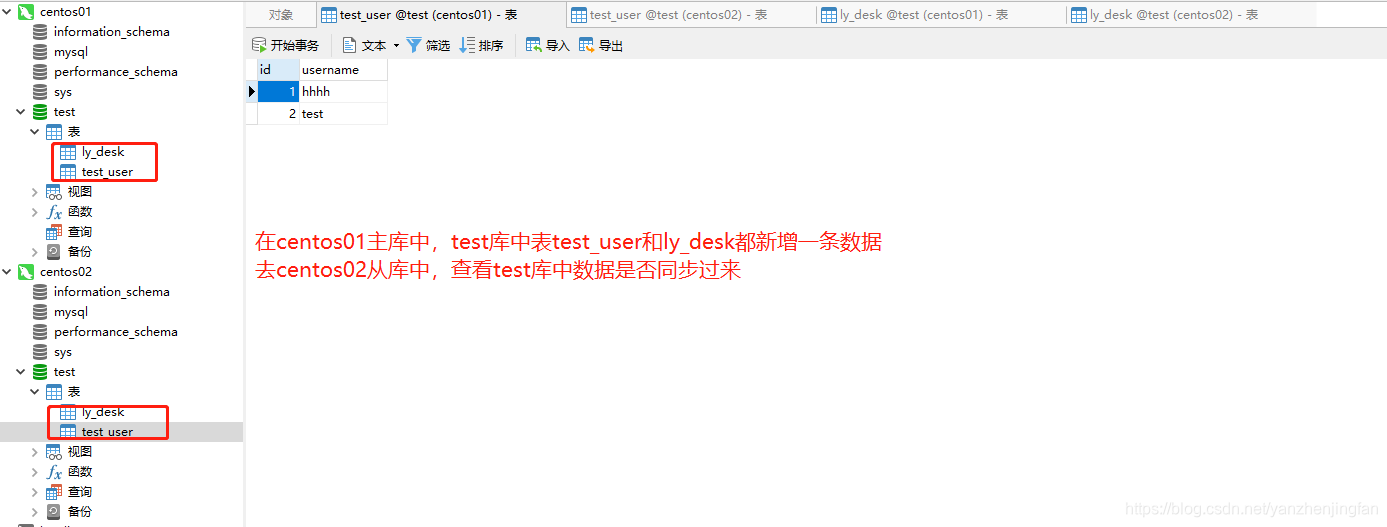The image size is (1387, 527).
Task: Select sys database under centos01
Action: tap(63, 92)
